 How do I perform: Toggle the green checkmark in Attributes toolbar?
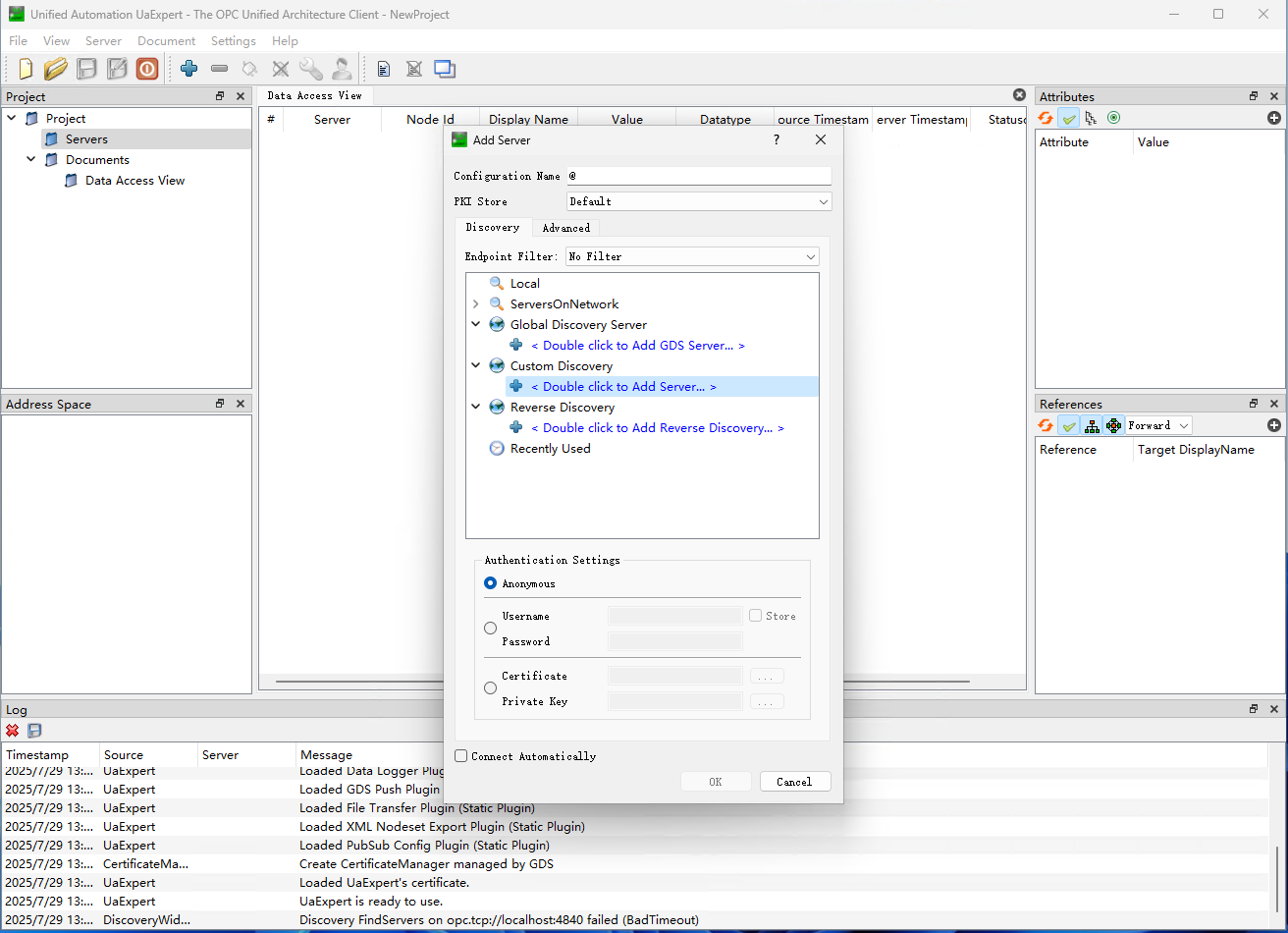(1069, 118)
